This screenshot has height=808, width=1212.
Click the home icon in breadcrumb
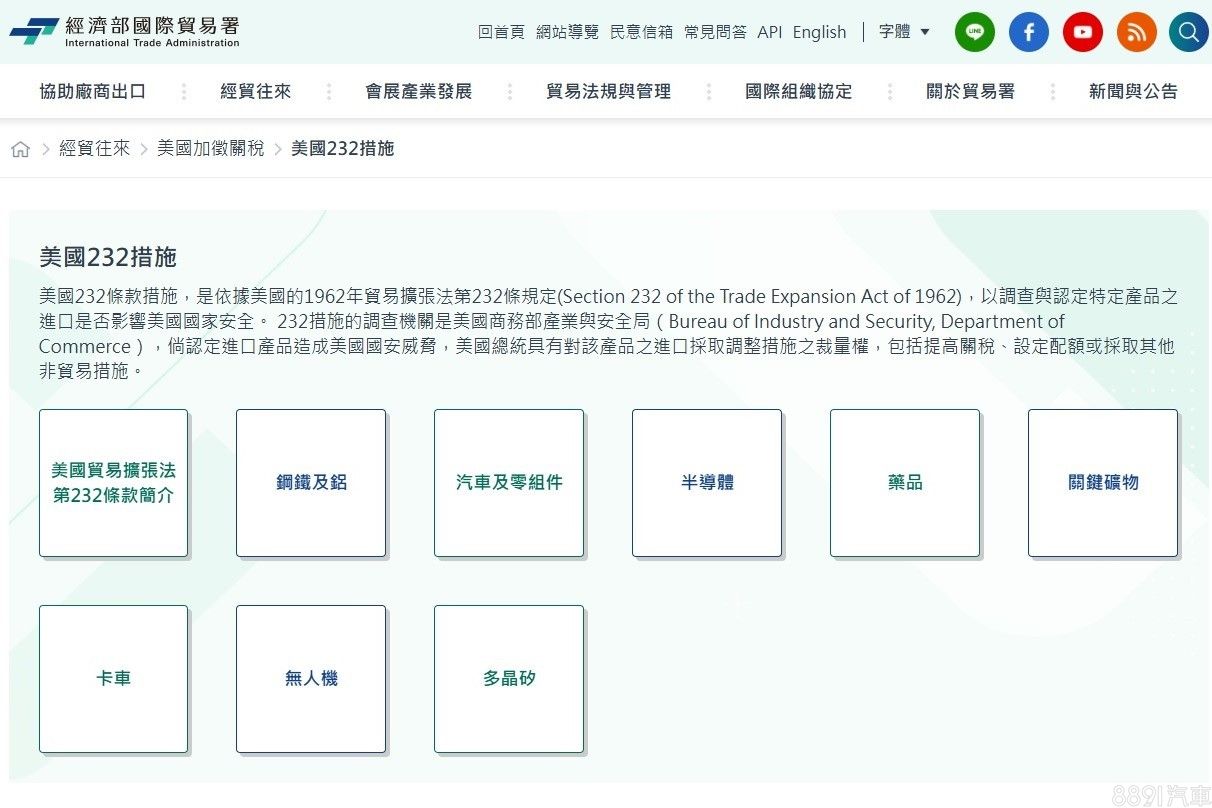pos(20,149)
